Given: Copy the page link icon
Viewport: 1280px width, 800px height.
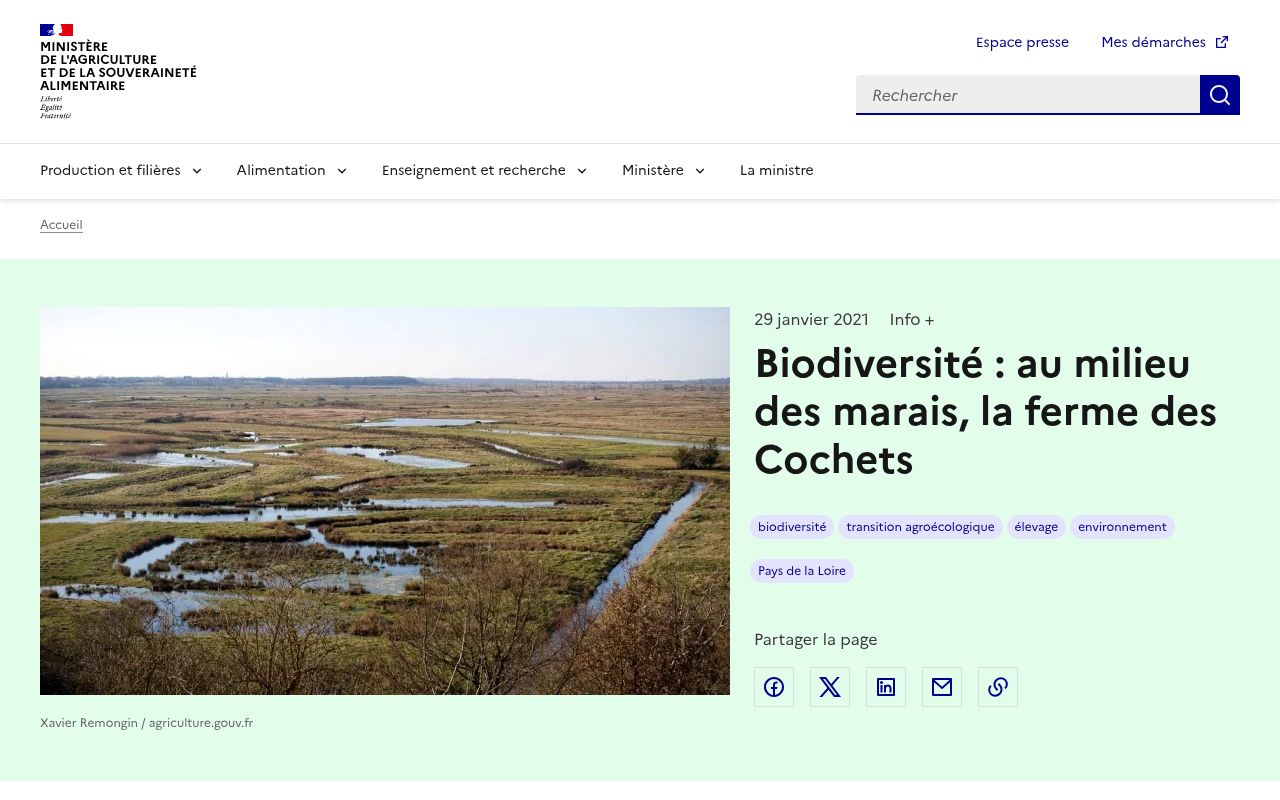Looking at the screenshot, I should [x=998, y=687].
